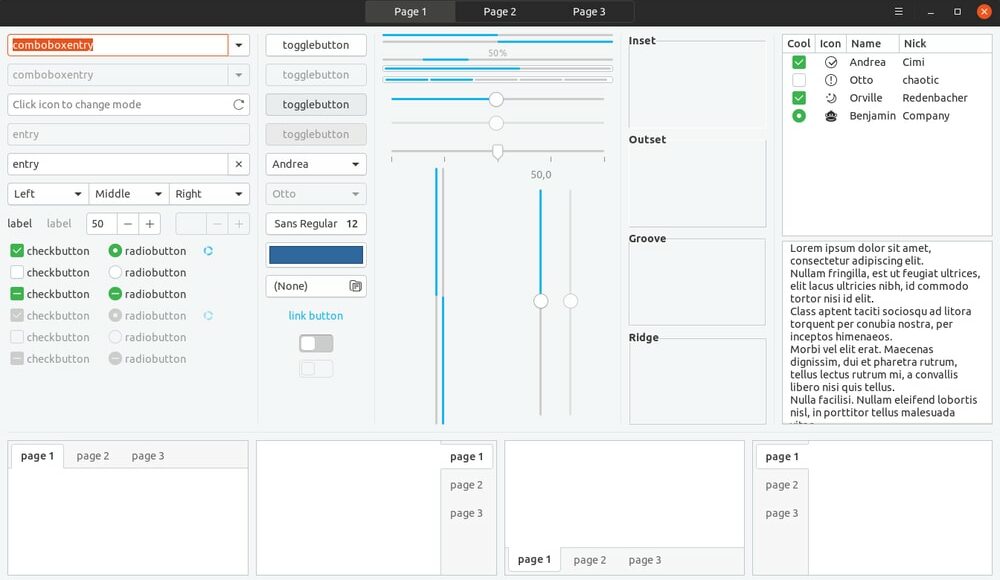Toggle the Cool checkbox for Otto

tap(798, 80)
